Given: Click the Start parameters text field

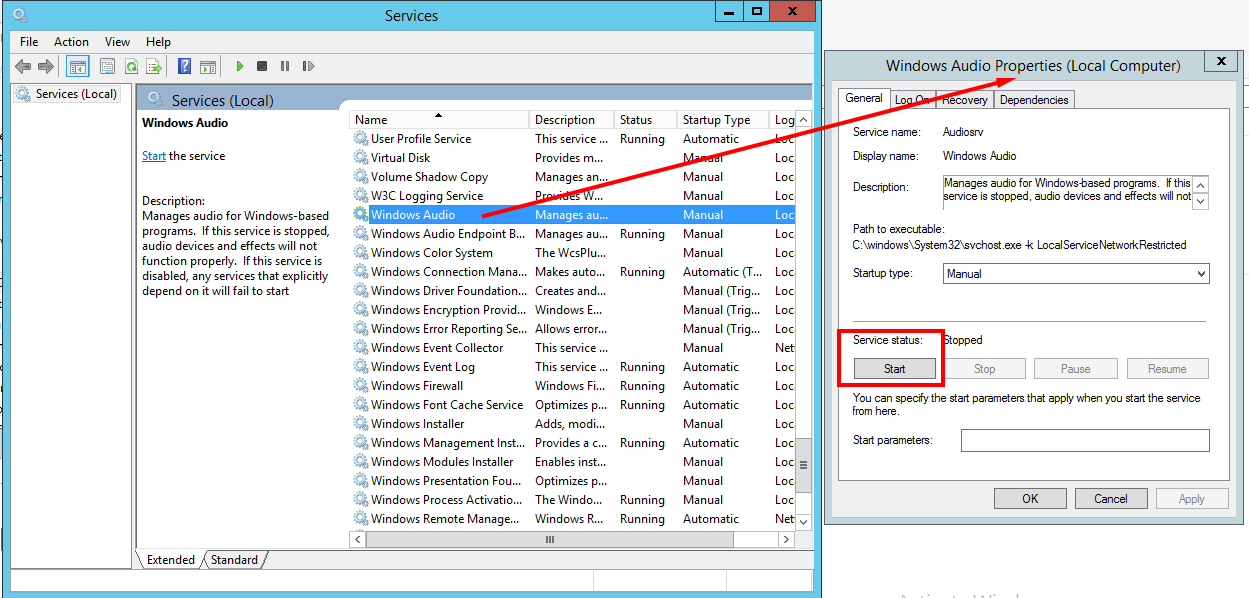Looking at the screenshot, I should coord(1084,441).
